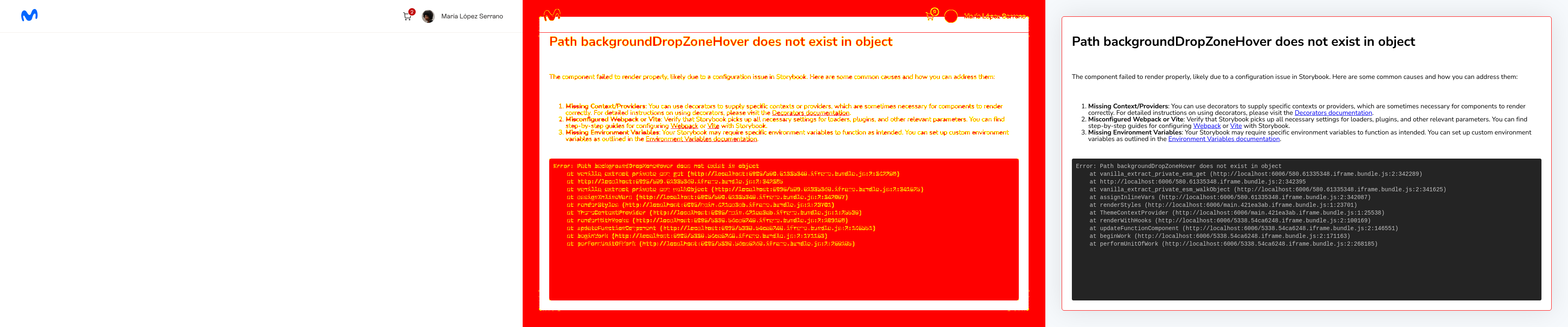Click the red-highlighted stack trace block in the diff

click(784, 230)
